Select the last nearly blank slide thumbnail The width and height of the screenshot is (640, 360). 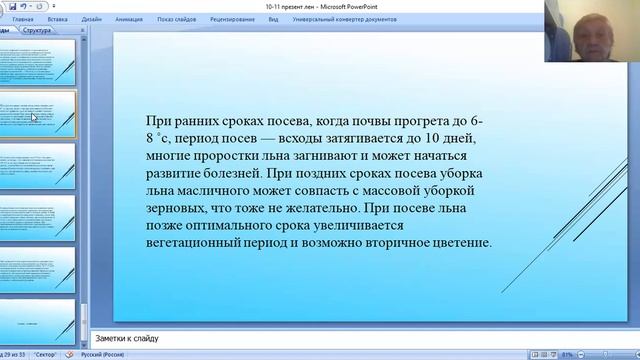(37, 322)
